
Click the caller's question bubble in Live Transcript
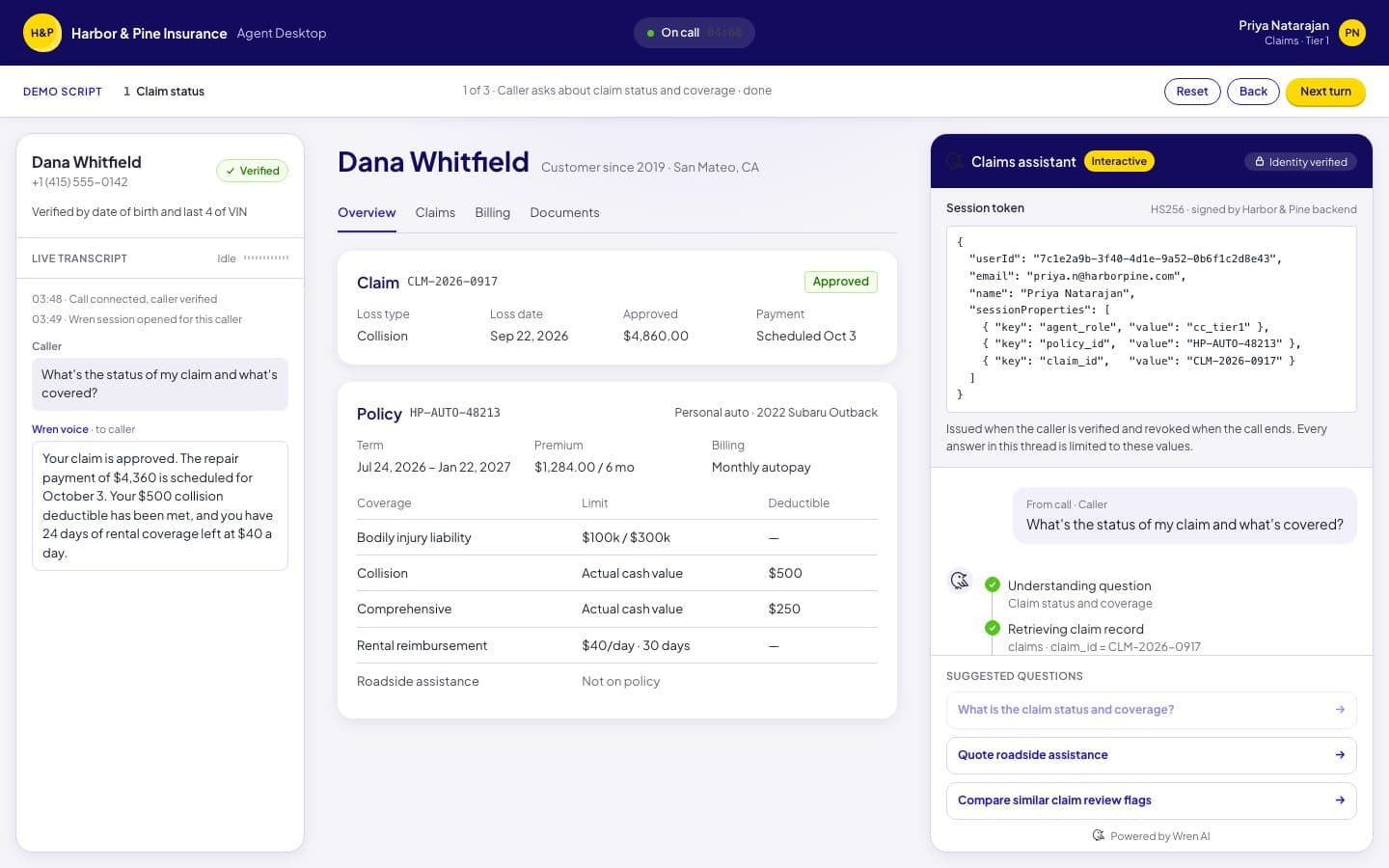[160, 384]
